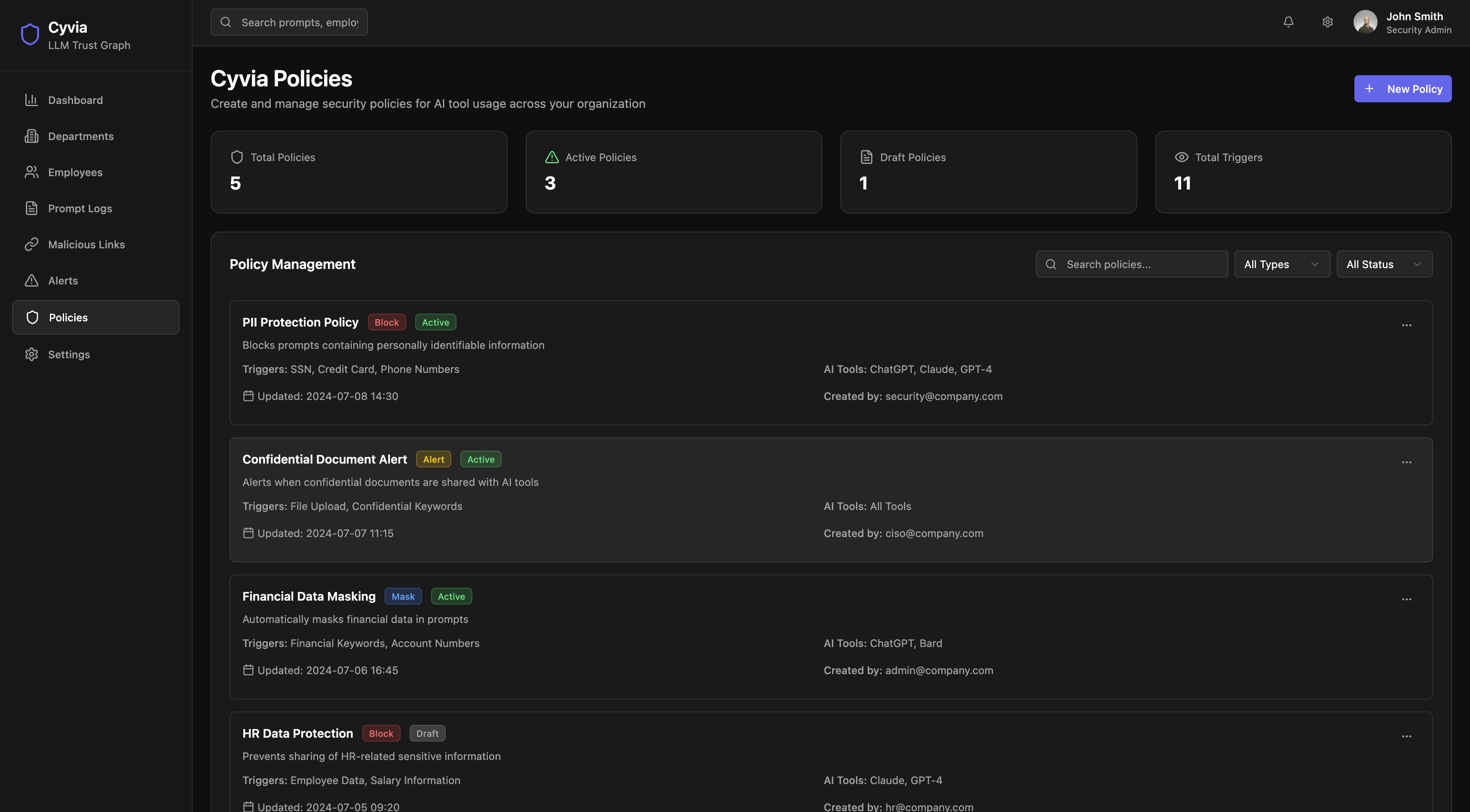Expand the All Types dropdown
Viewport: 1470px width, 812px height.
click(x=1282, y=264)
